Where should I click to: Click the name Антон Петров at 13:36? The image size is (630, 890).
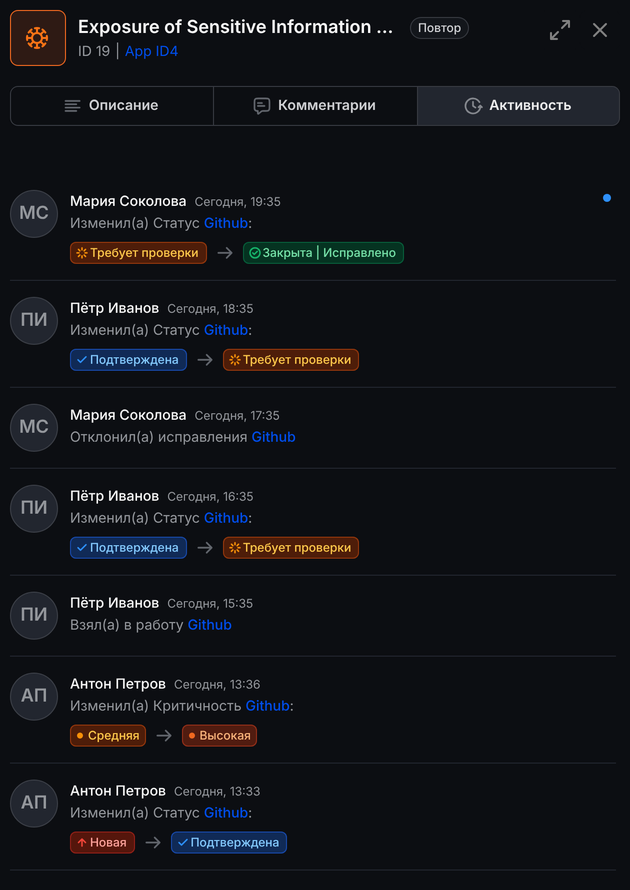(118, 683)
